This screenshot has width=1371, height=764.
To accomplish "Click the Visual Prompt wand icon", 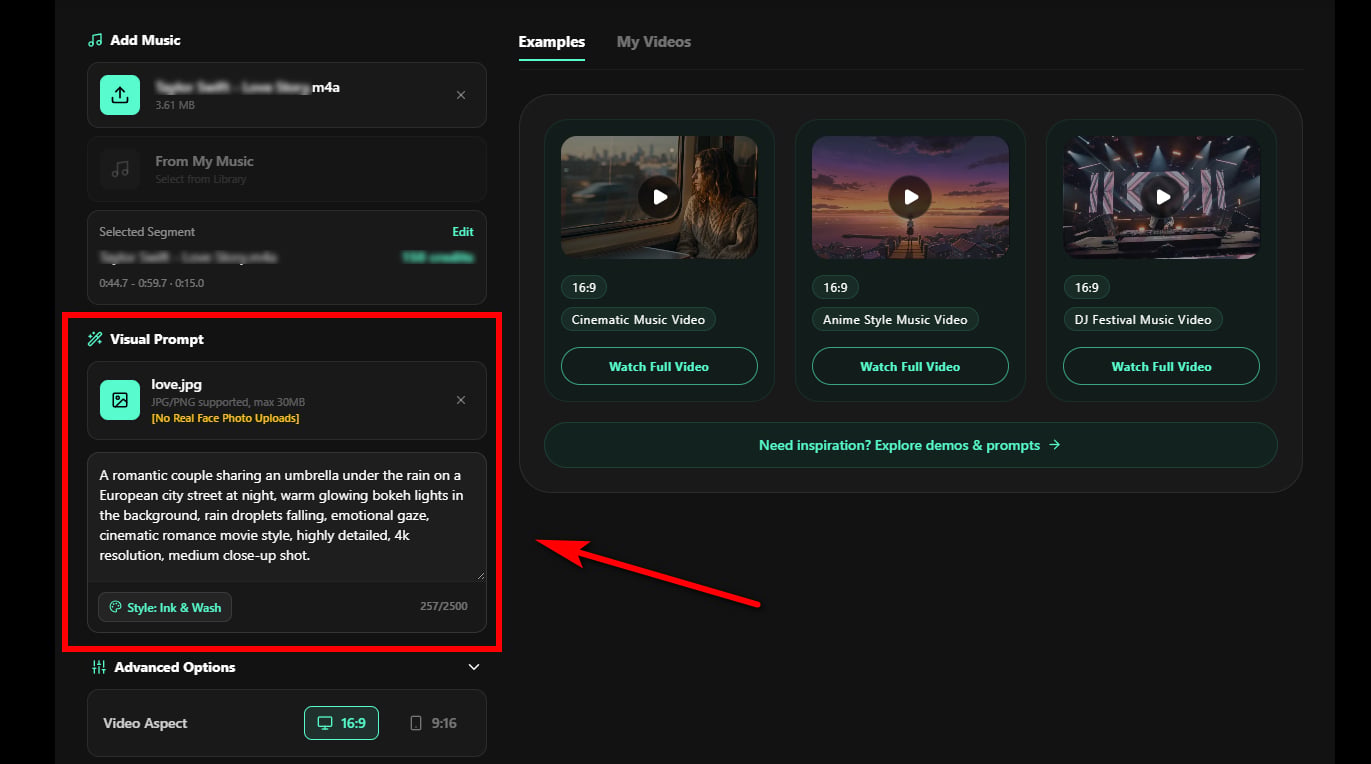I will [95, 339].
